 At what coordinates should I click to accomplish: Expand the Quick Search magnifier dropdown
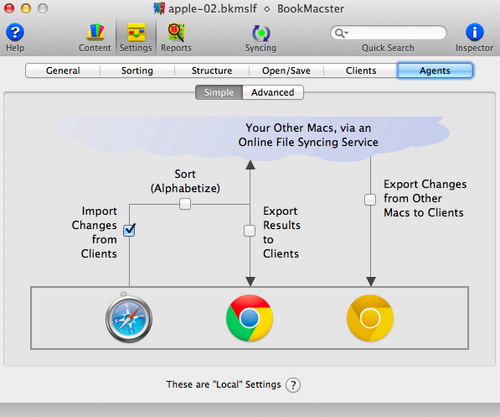(x=341, y=33)
